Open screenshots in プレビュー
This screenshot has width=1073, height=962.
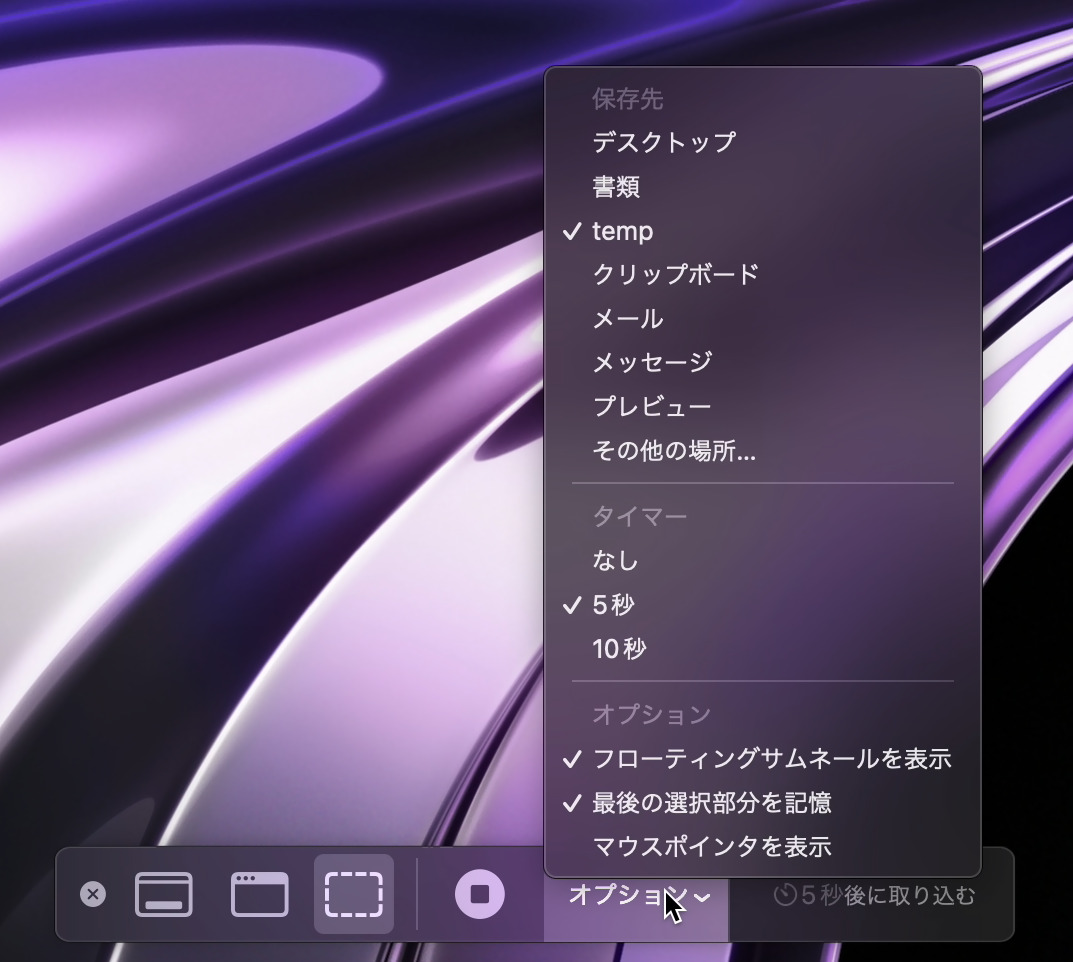pyautogui.click(x=653, y=407)
